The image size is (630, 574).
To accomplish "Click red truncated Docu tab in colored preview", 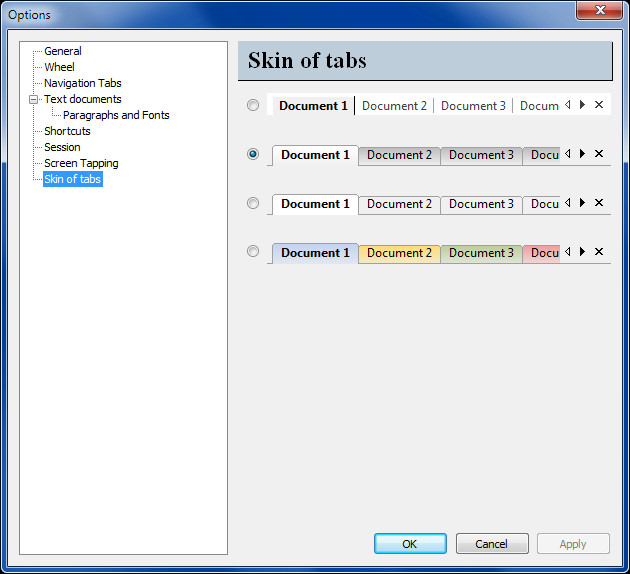I will 542,253.
